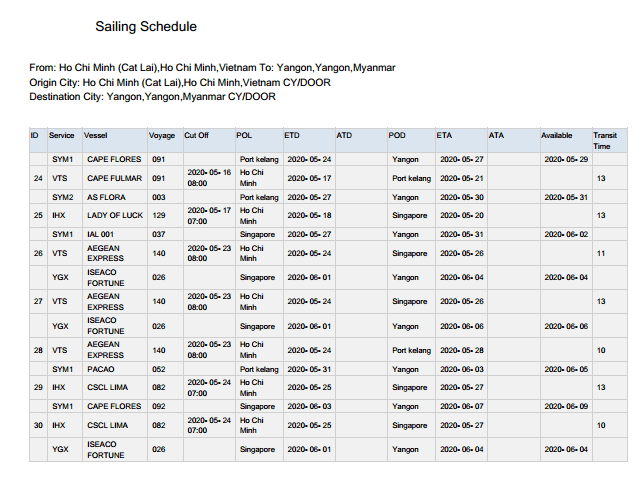Select the Cut Off column header
642x488 pixels.
pyautogui.click(x=196, y=135)
